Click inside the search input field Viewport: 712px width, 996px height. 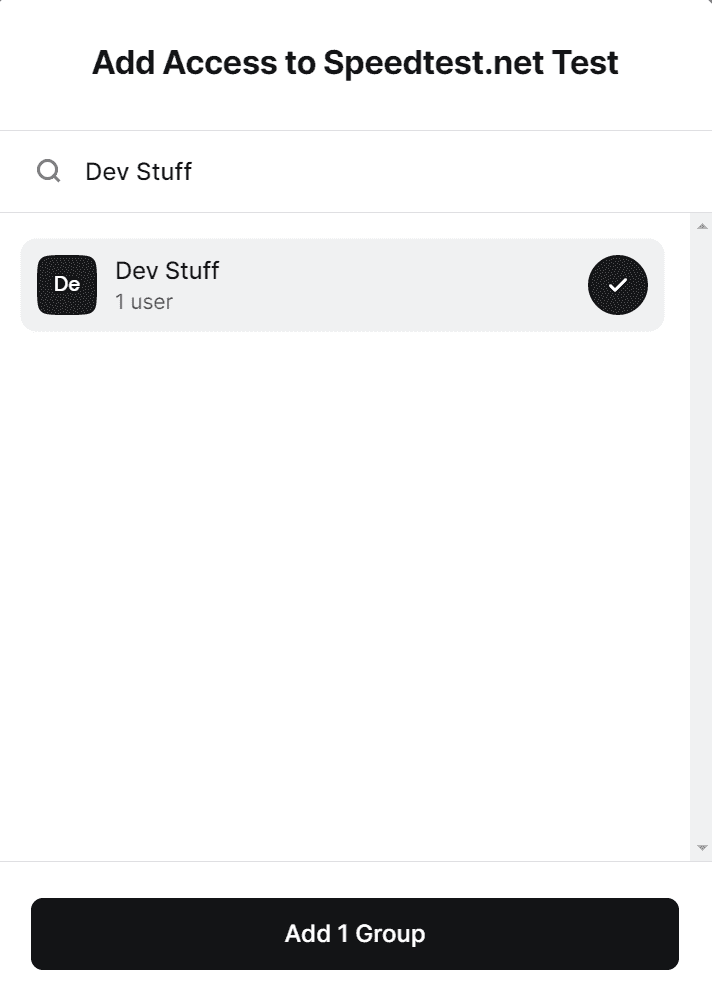coord(300,170)
